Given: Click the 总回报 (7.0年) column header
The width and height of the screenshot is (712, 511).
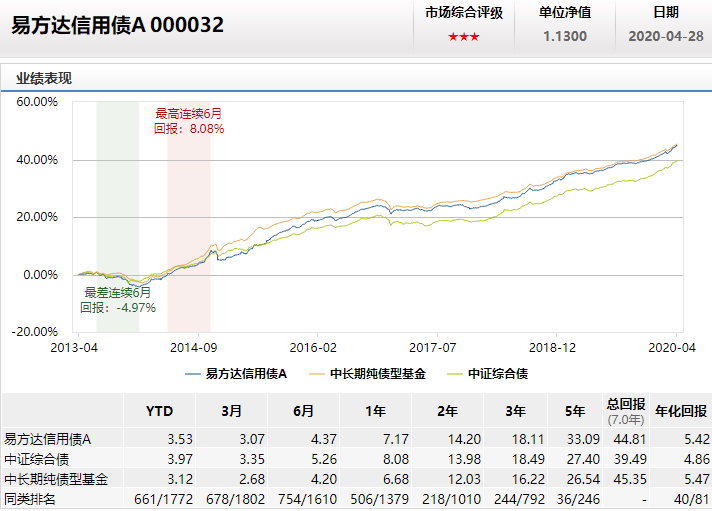Looking at the screenshot, I should click(626, 412).
